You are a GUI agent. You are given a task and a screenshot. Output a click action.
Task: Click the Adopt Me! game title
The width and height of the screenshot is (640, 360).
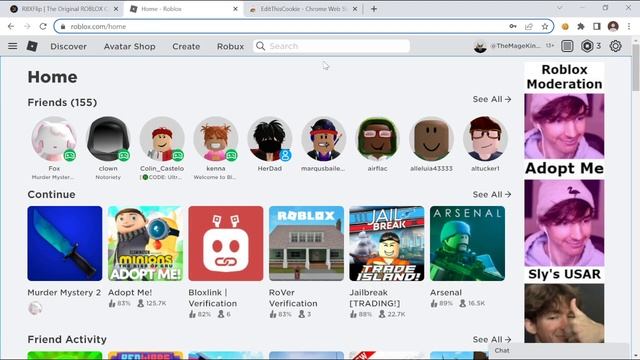[x=130, y=293]
